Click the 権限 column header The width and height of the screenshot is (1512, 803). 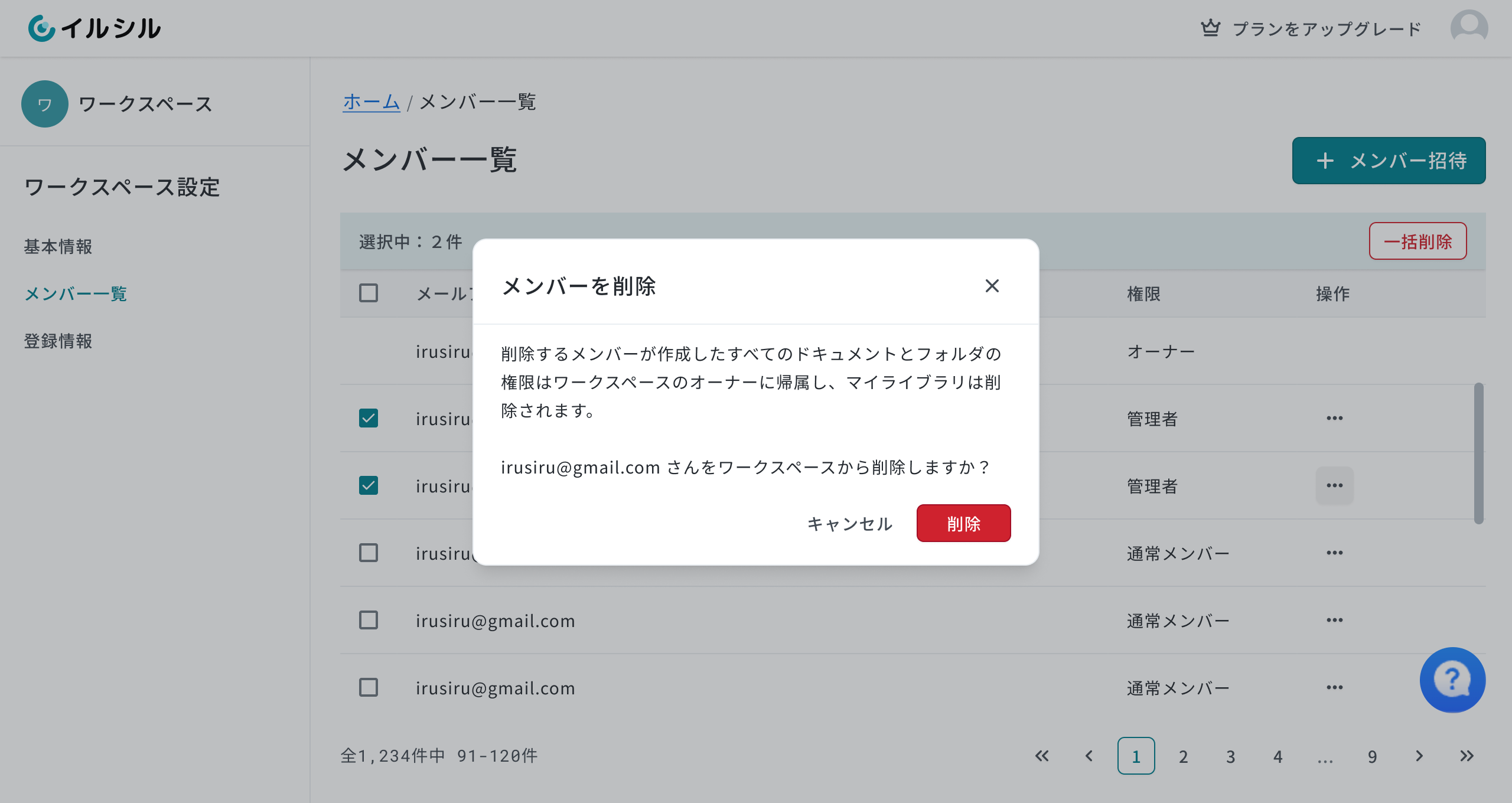pyautogui.click(x=1144, y=293)
